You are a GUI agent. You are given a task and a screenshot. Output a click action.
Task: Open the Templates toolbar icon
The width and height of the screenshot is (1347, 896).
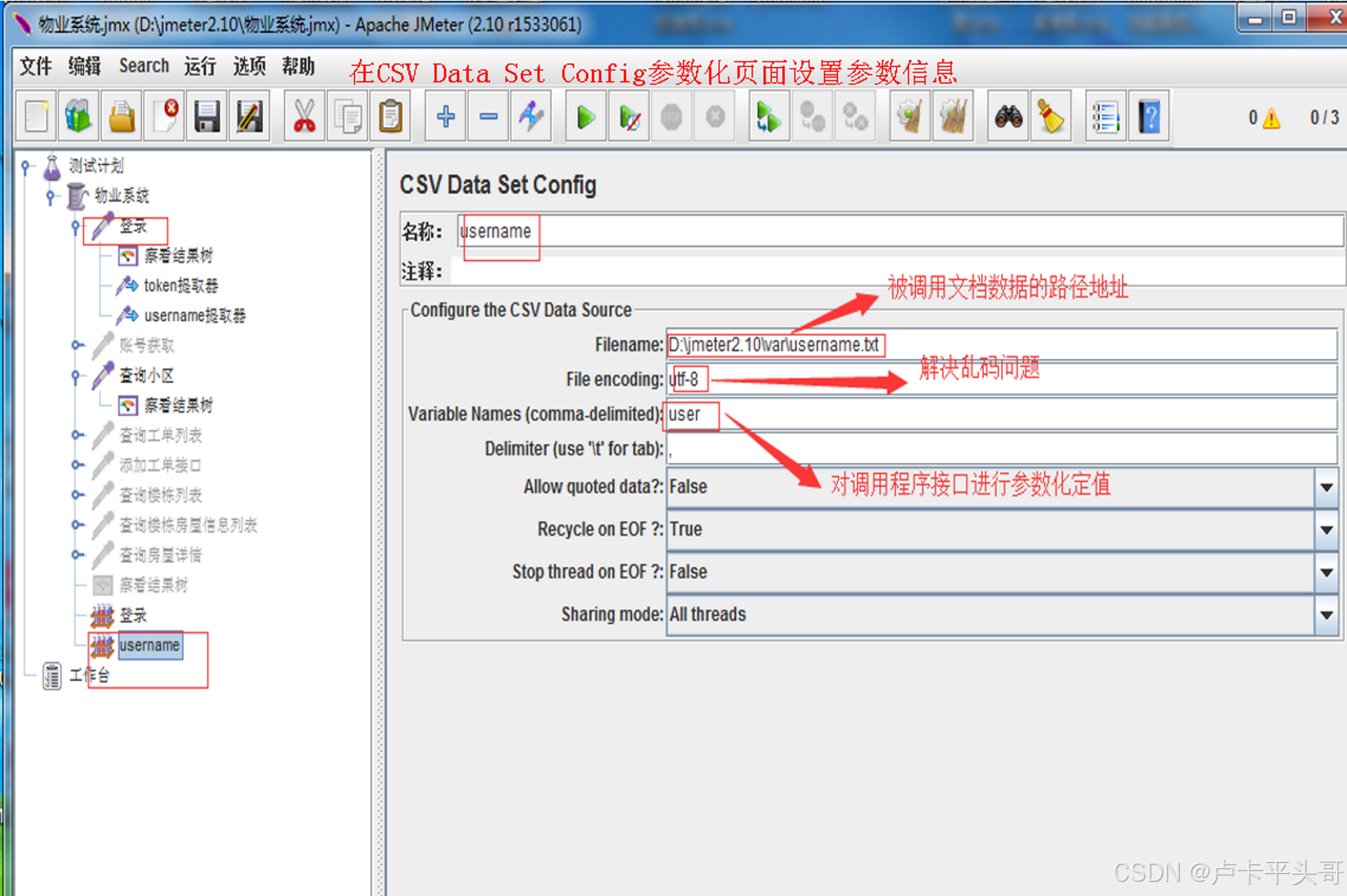click(x=79, y=118)
